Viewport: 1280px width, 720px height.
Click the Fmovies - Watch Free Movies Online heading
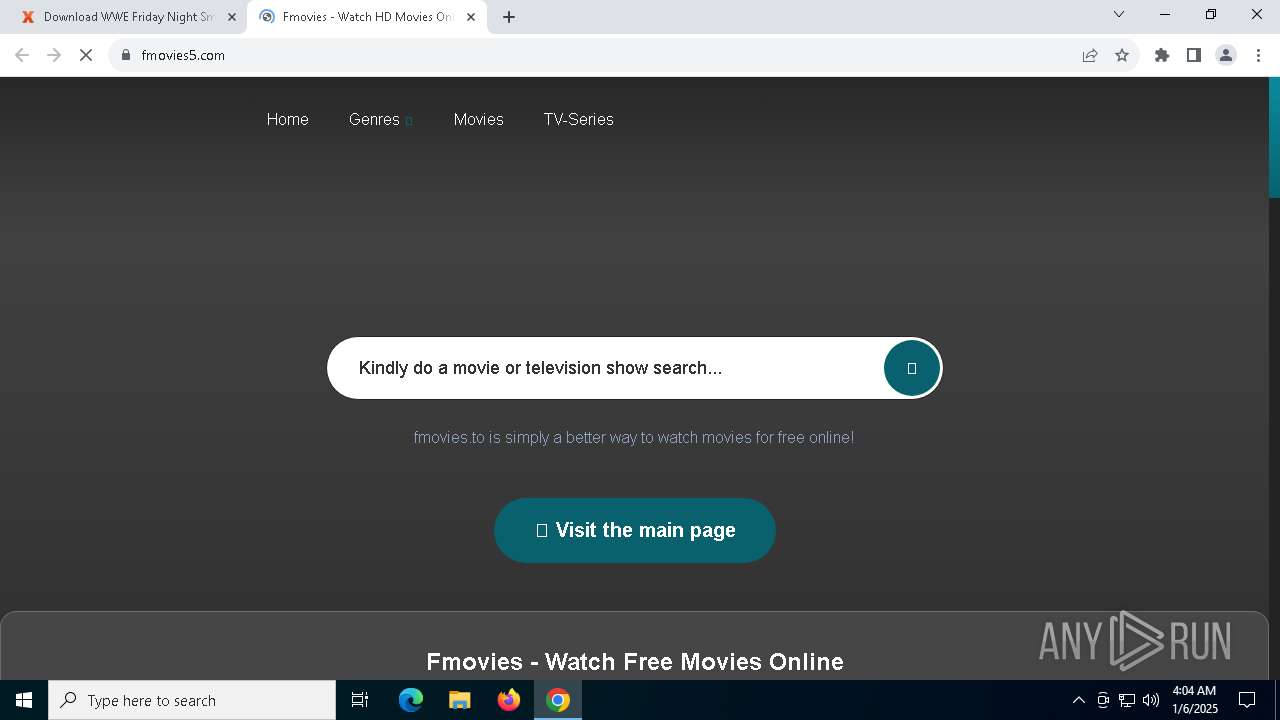coord(635,662)
